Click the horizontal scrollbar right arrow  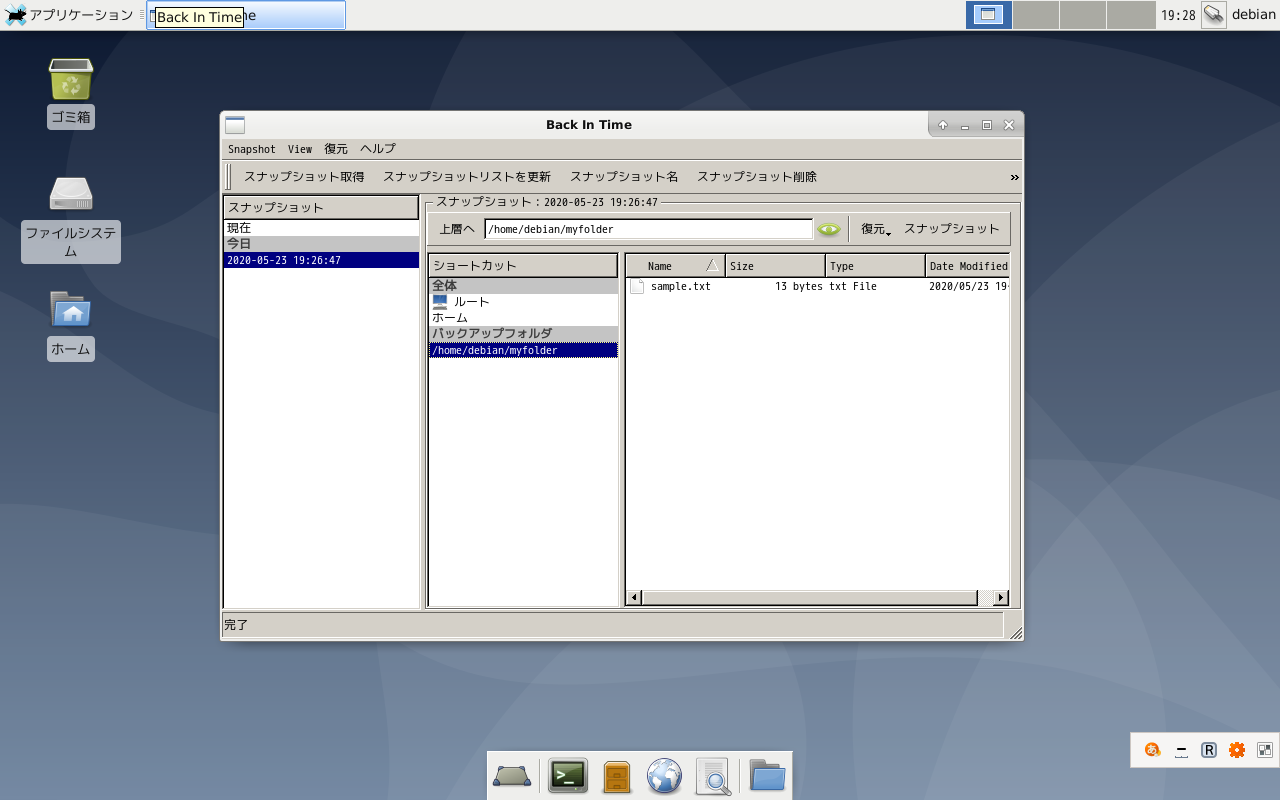pyautogui.click(x=1001, y=598)
